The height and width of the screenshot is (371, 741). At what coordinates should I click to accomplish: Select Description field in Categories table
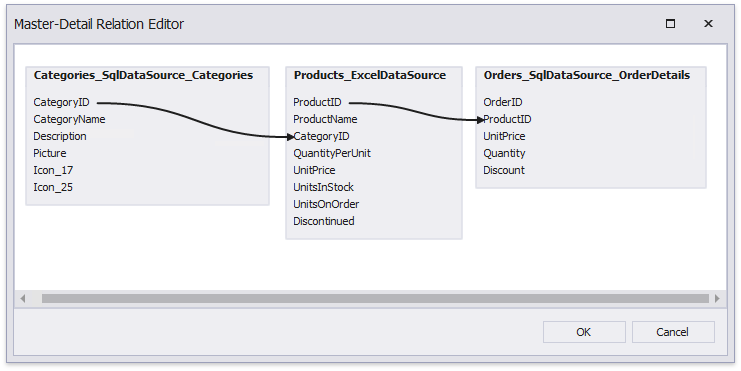tap(60, 137)
